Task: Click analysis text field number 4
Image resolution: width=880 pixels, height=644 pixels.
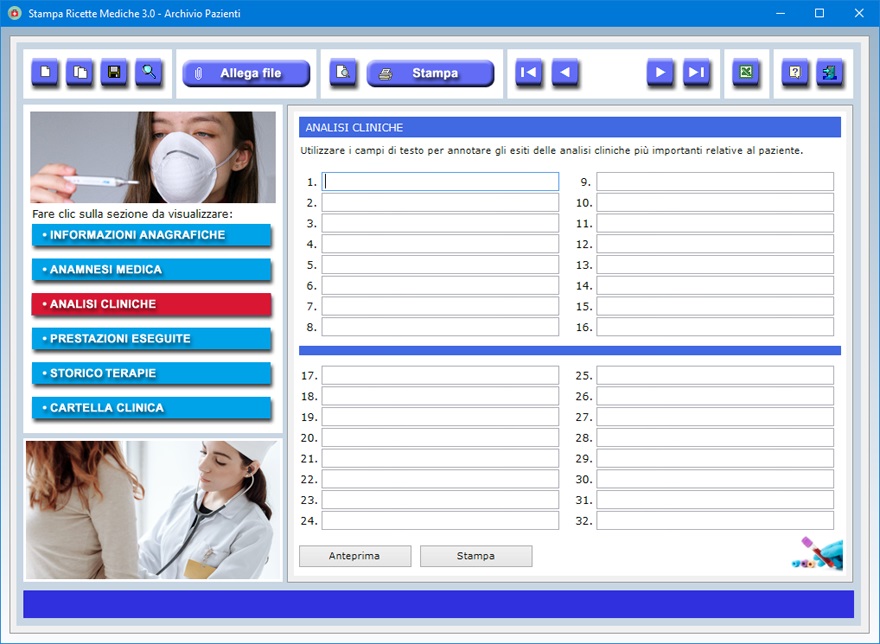Action: [x=440, y=244]
